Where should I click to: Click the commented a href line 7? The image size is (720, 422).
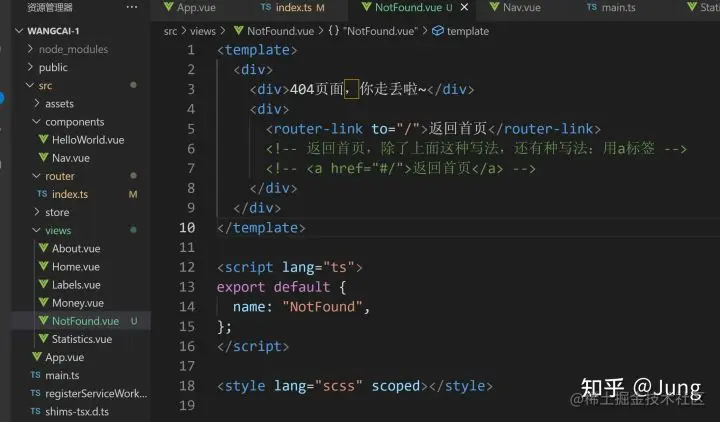pyautogui.click(x=400, y=169)
